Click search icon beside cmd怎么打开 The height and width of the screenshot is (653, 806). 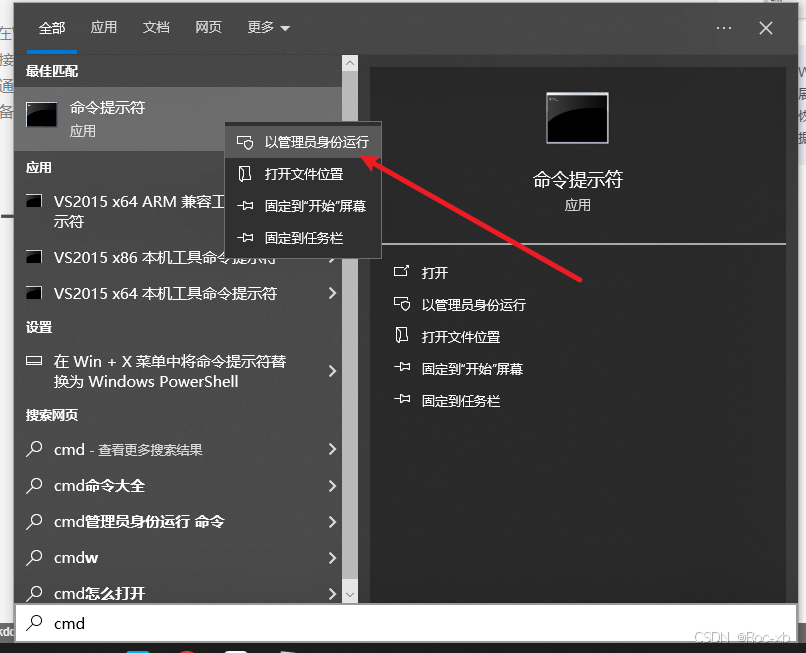click(x=34, y=593)
